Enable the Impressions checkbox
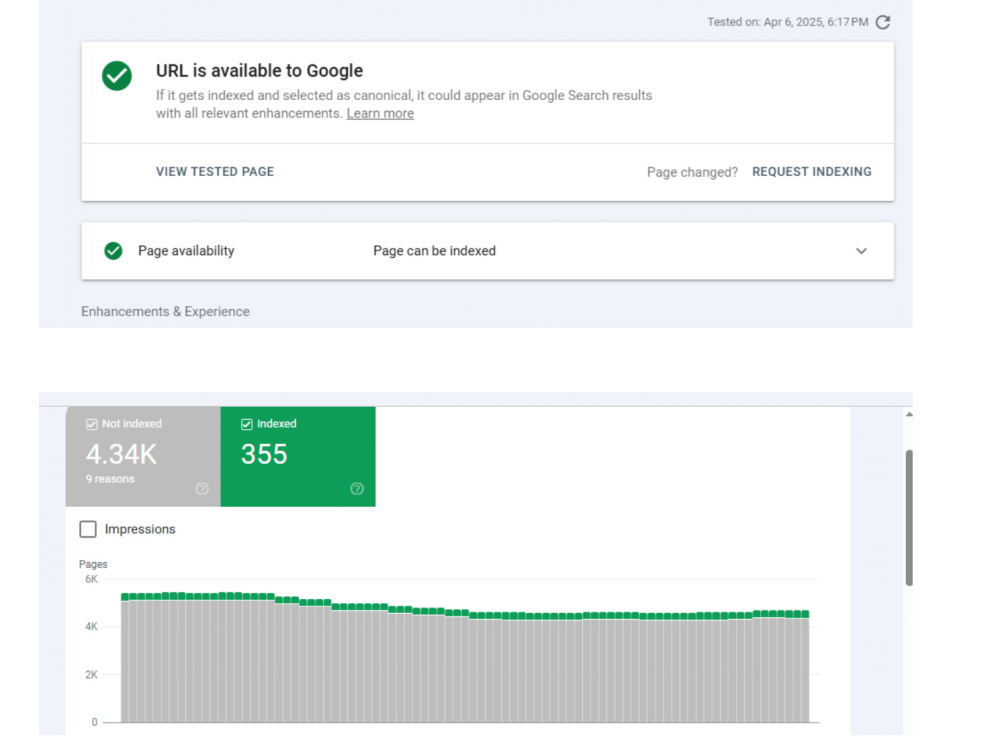Viewport: 1000px width, 750px height. [88, 529]
